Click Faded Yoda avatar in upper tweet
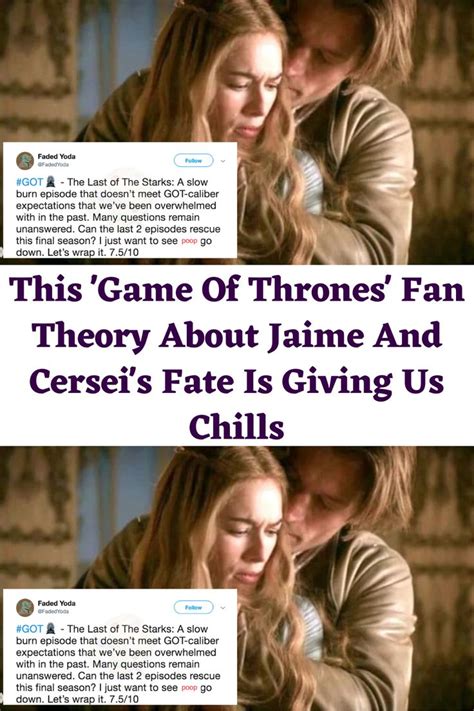 (x=25, y=161)
